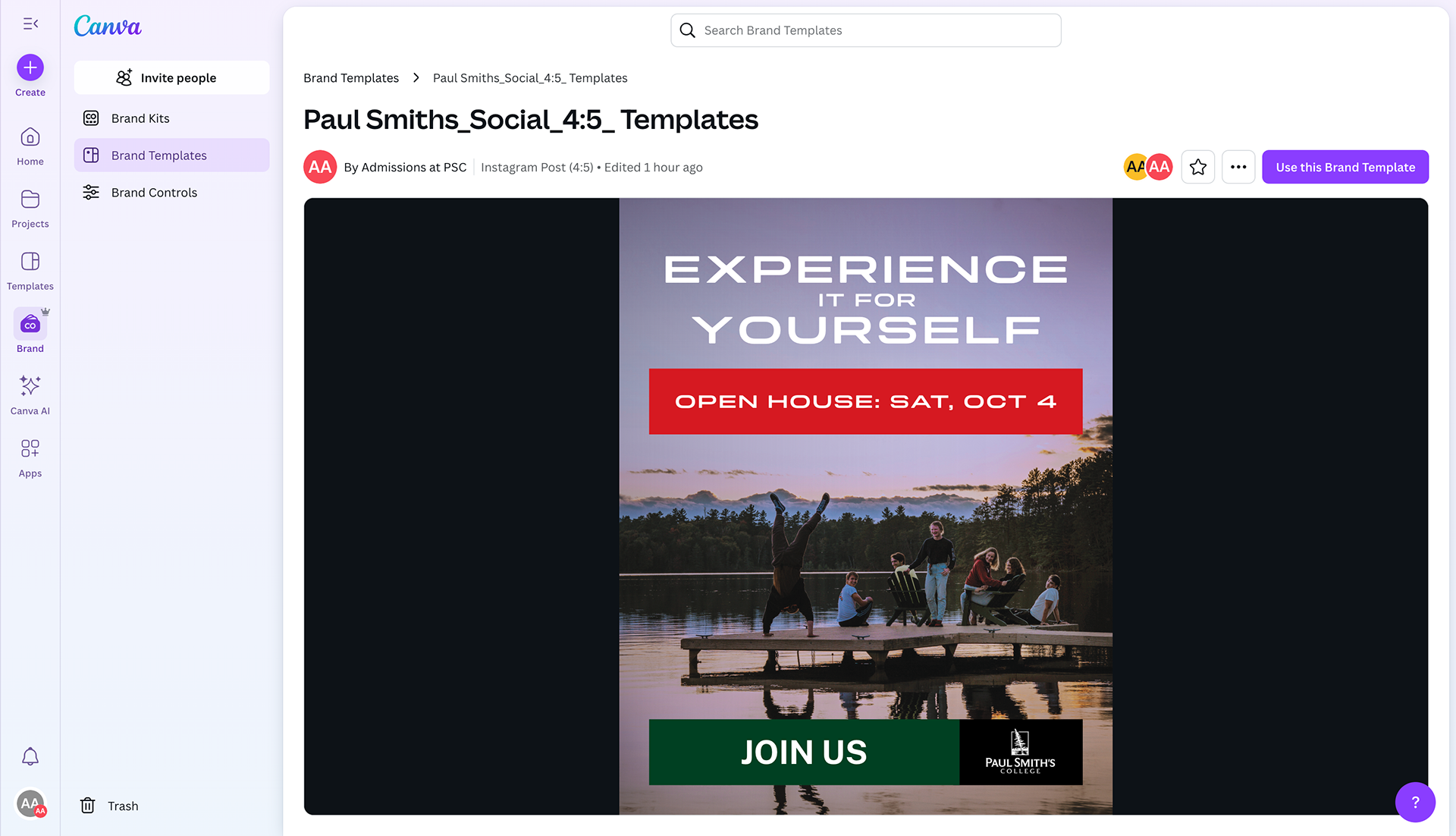Viewport: 1456px width, 836px height.
Task: Click the Brand Templates breadcrumb link
Action: pyautogui.click(x=351, y=78)
